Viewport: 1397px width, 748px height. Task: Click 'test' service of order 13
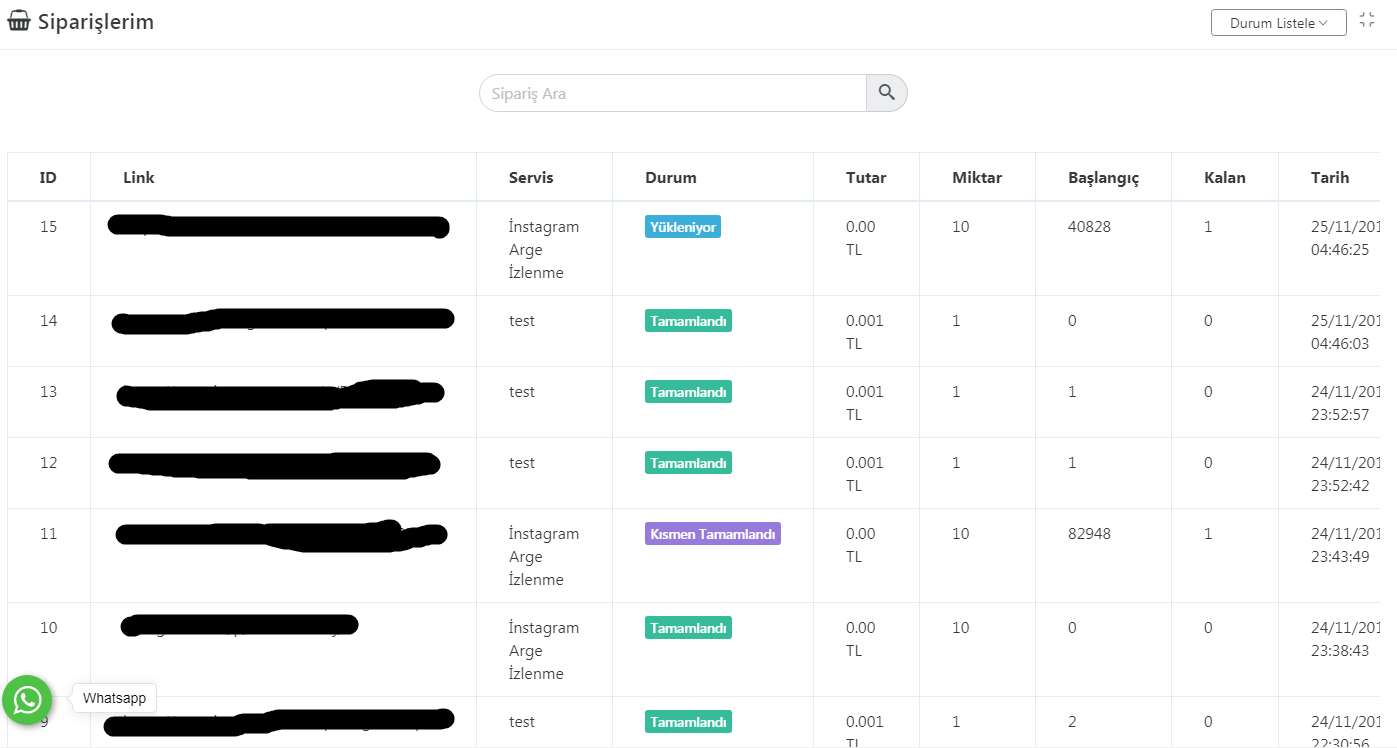tap(522, 392)
